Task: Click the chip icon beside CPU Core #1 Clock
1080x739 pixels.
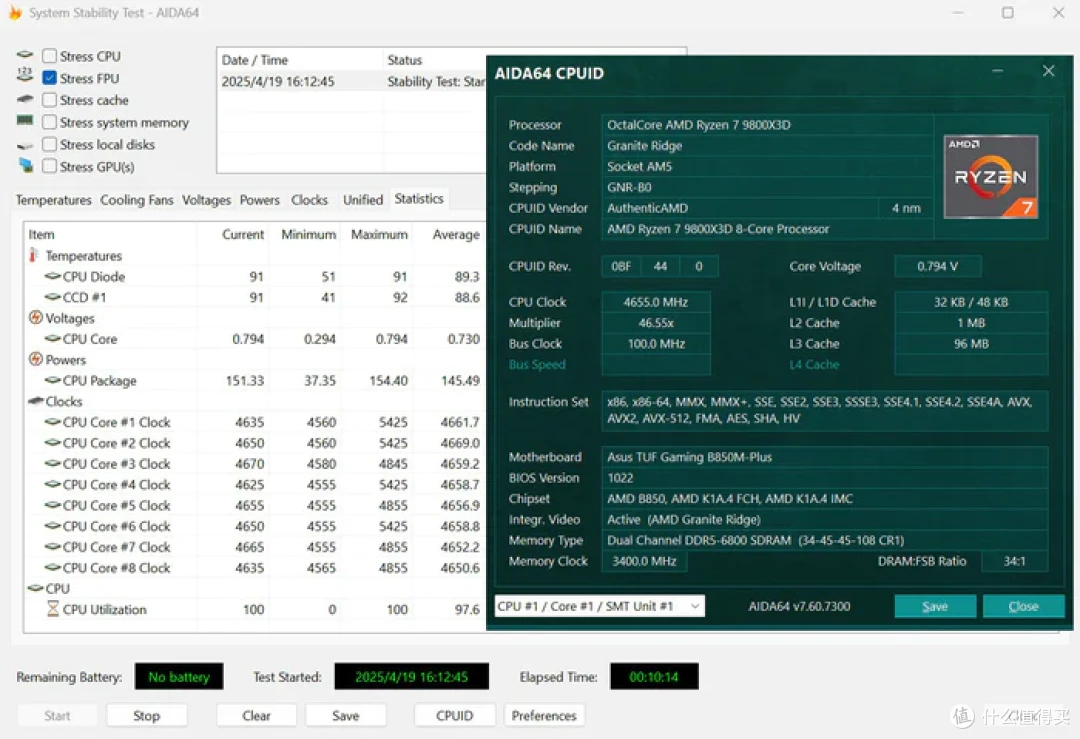Action: [52, 422]
